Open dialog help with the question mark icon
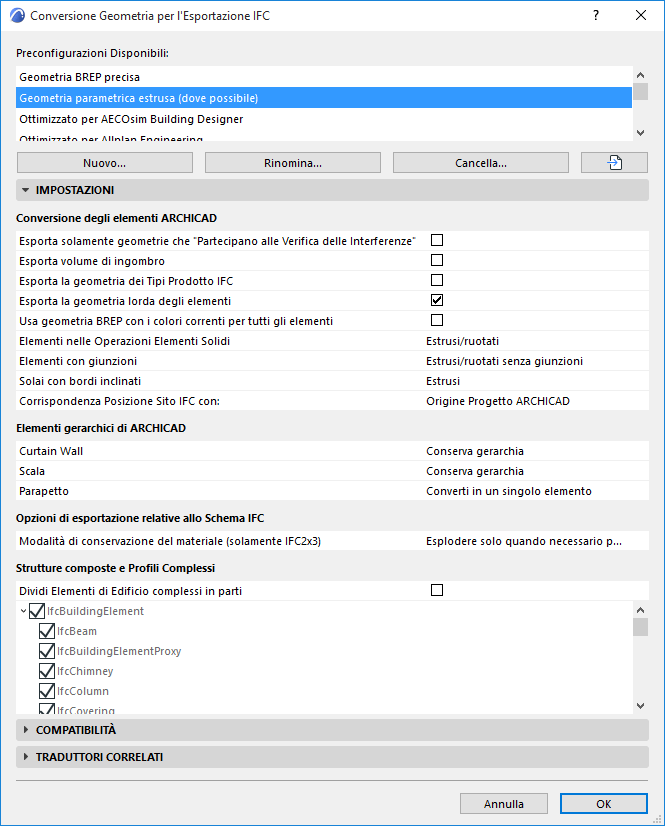Viewport: 665px width, 826px height. click(x=595, y=16)
